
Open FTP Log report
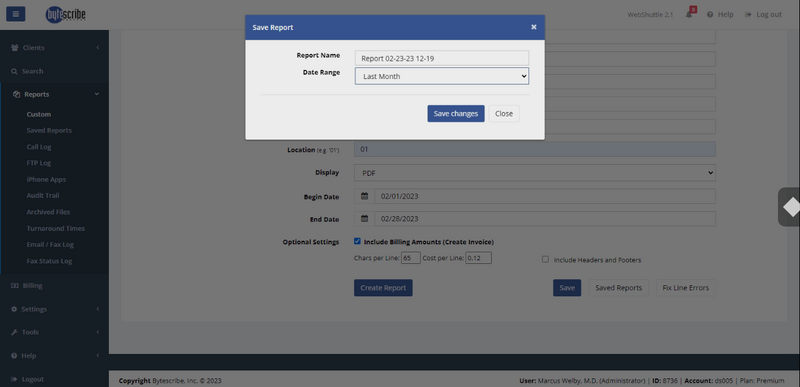pos(39,163)
